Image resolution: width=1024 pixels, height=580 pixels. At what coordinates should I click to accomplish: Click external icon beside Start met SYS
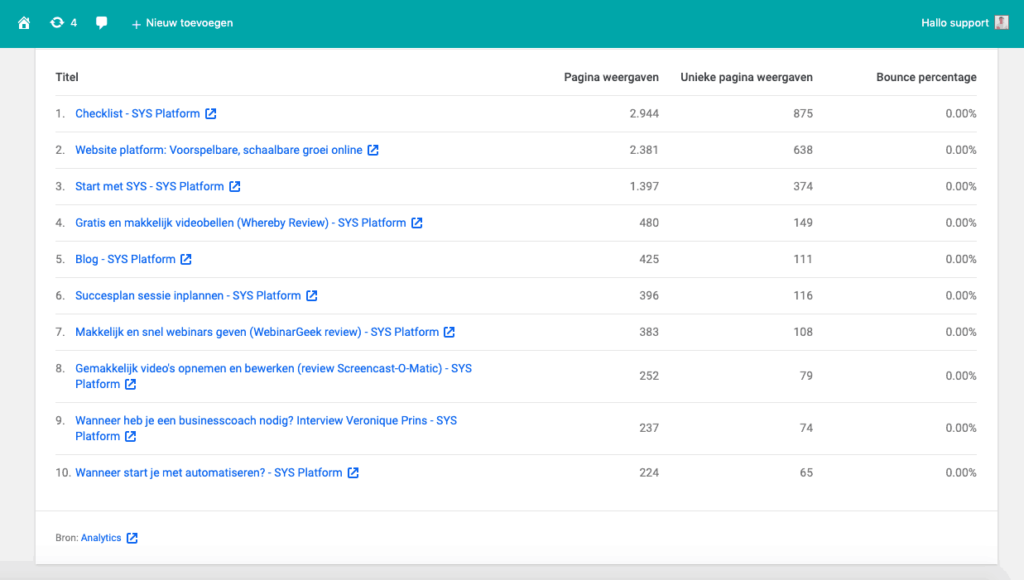pyautogui.click(x=235, y=186)
